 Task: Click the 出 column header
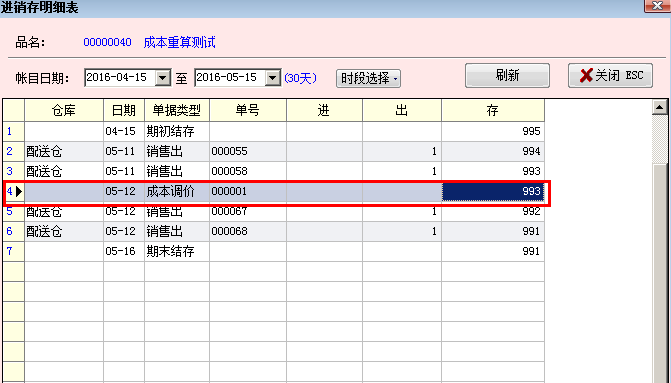[x=401, y=110]
